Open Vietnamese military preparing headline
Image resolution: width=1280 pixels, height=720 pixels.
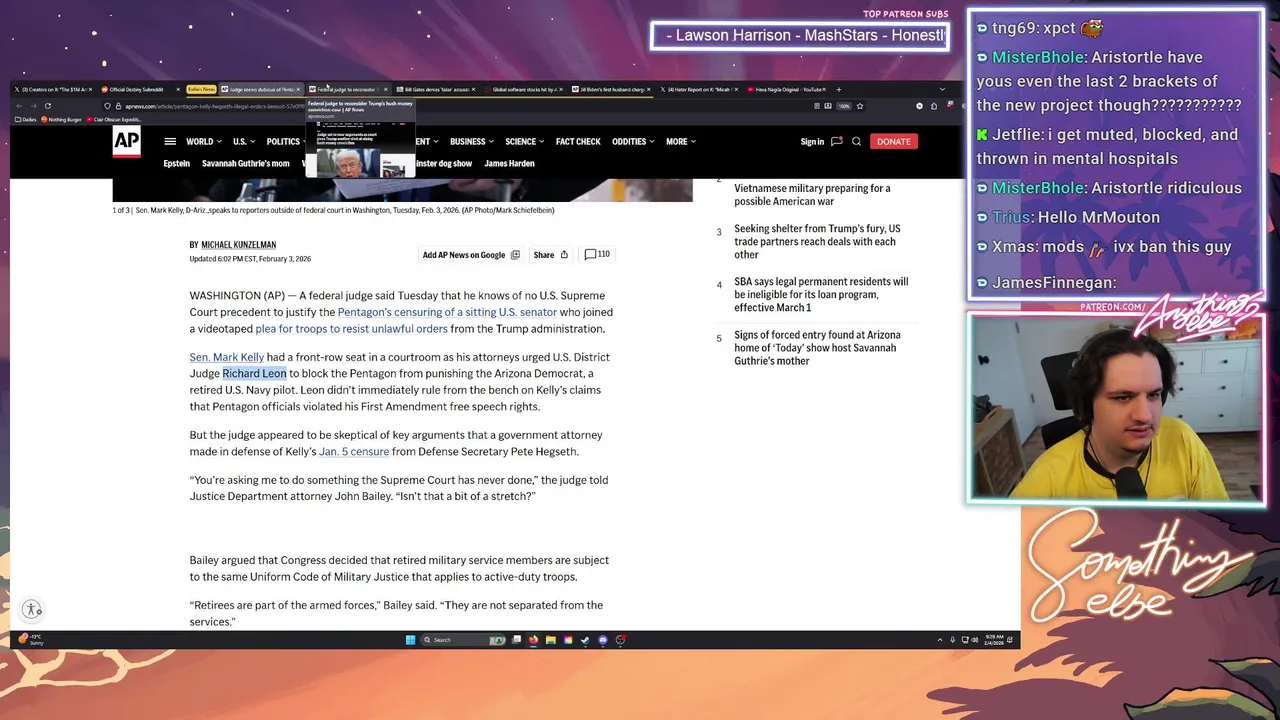click(x=812, y=195)
